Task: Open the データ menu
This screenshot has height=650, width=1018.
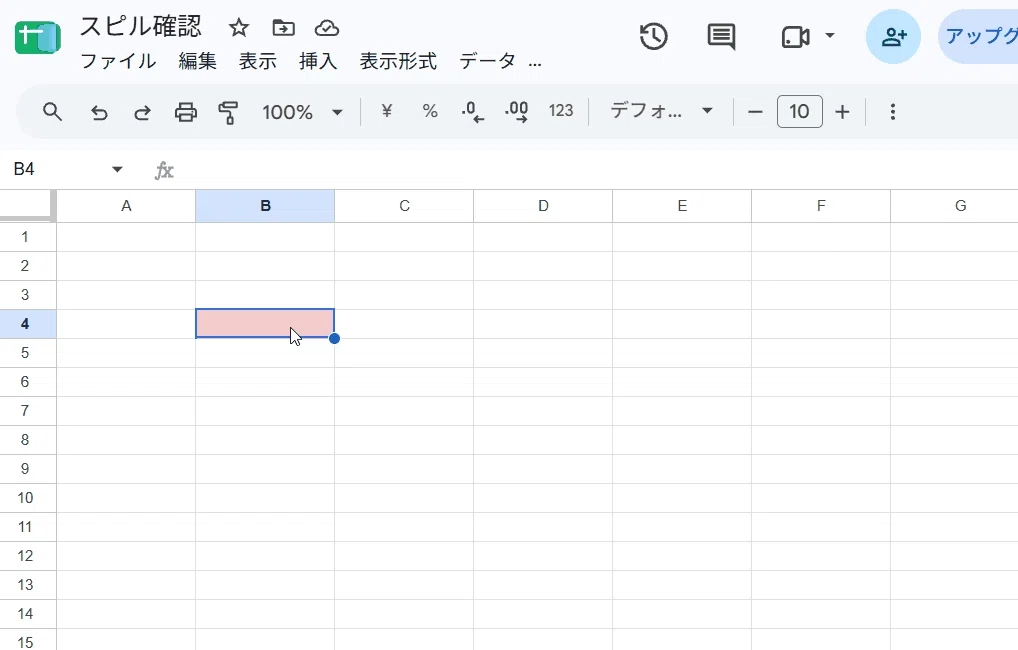Action: (488, 61)
